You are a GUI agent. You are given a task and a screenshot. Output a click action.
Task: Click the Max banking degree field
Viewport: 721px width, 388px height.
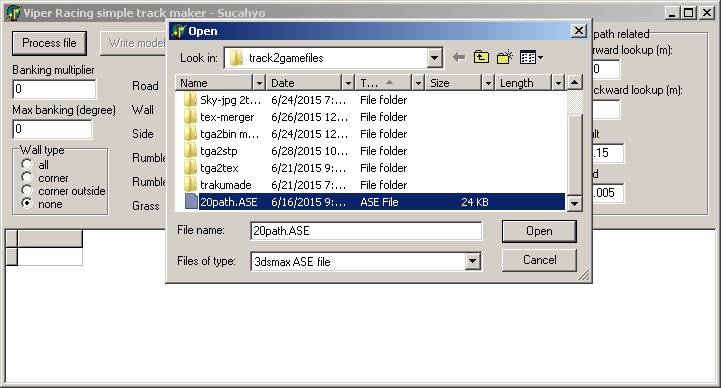(52, 129)
